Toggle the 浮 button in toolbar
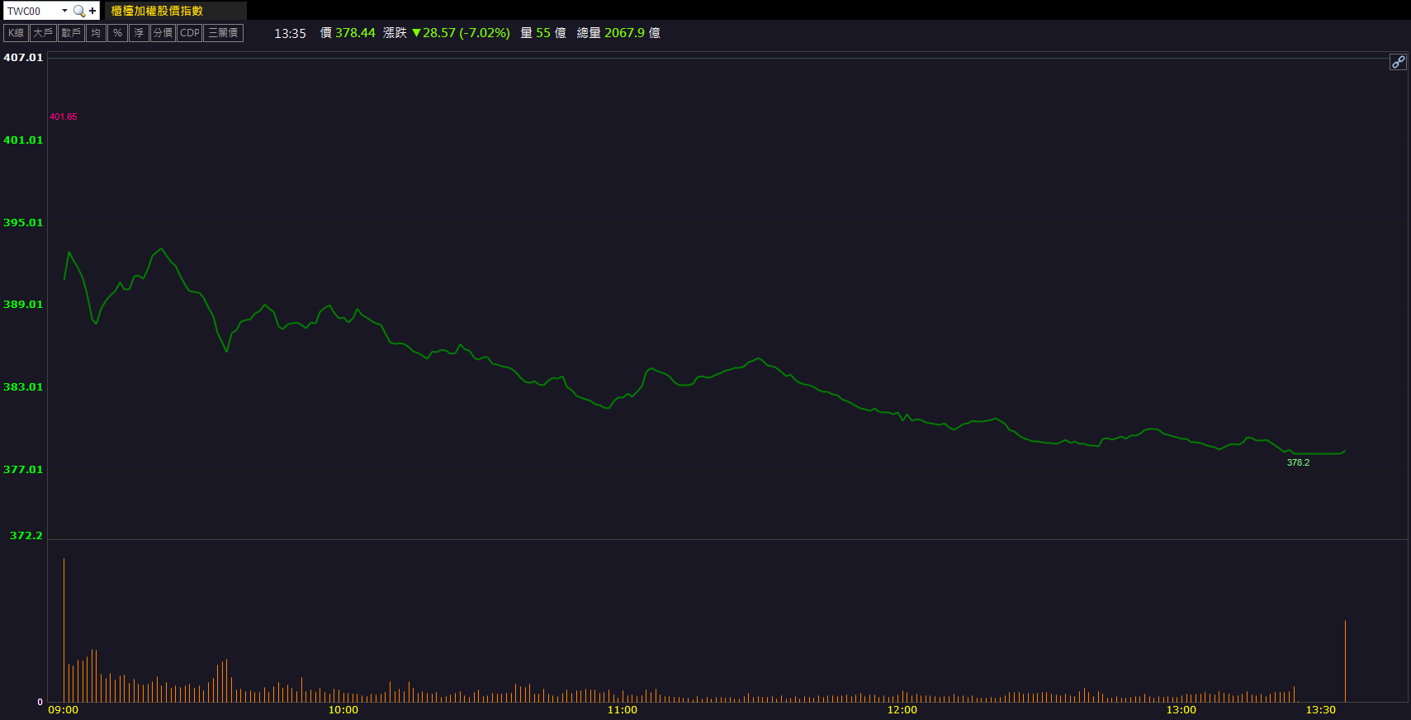Image resolution: width=1411 pixels, height=720 pixels. [x=139, y=33]
